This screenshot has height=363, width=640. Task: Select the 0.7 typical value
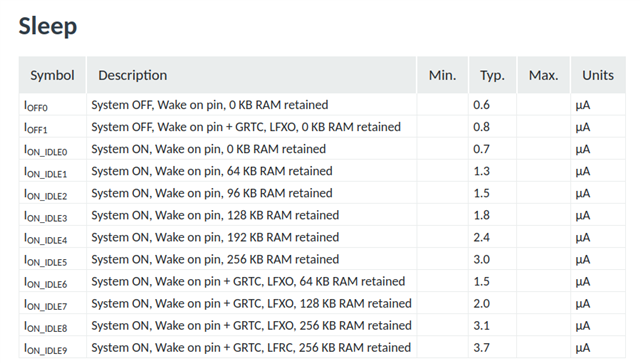coord(481,149)
